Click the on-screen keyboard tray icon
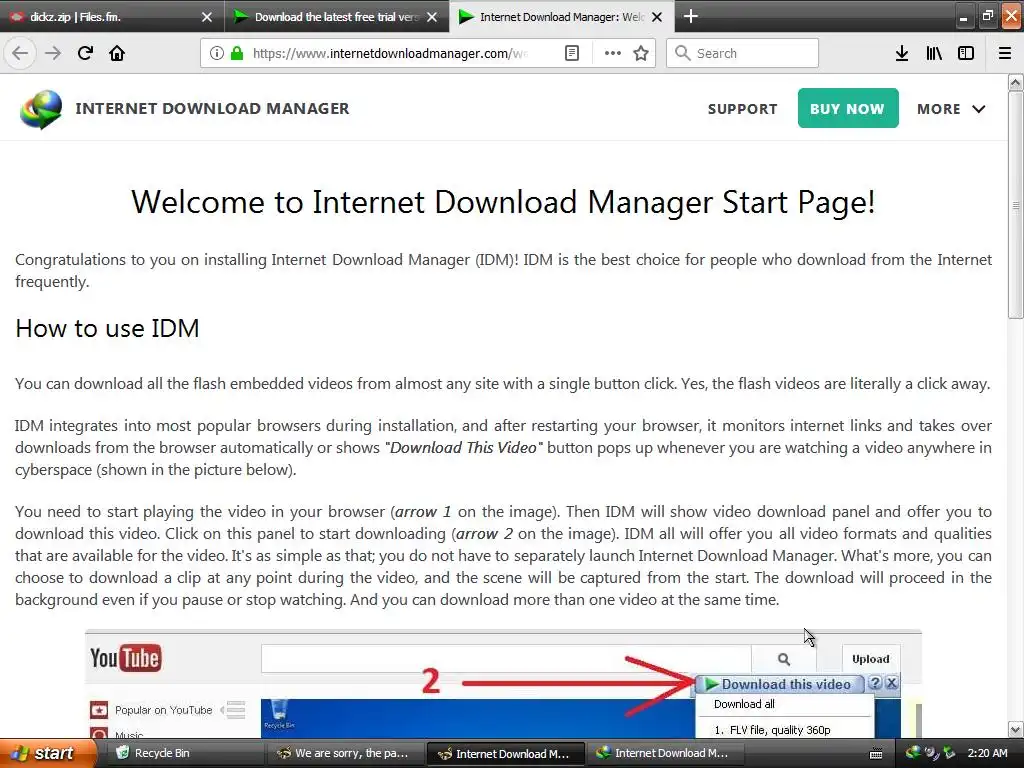Screen dimensions: 1024x768 pyautogui.click(x=876, y=754)
